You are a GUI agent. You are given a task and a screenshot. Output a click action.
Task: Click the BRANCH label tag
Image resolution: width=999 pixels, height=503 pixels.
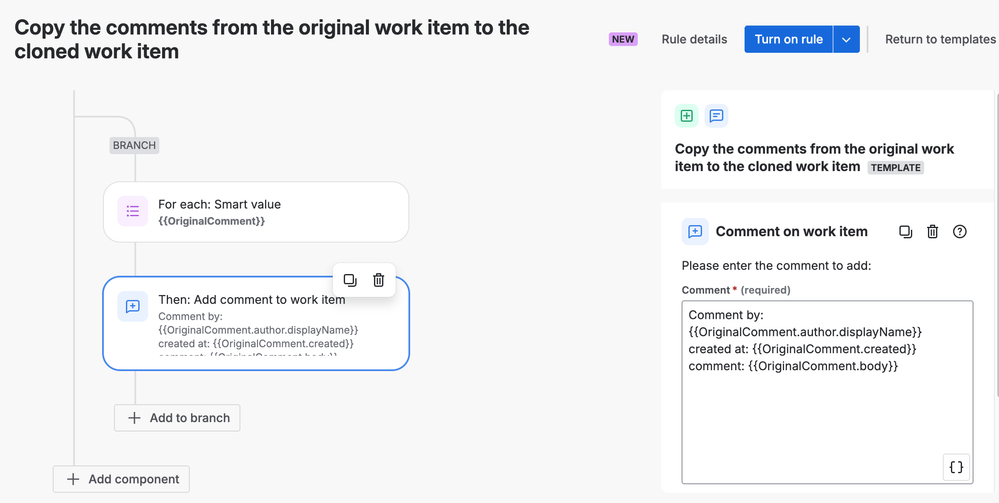point(134,145)
